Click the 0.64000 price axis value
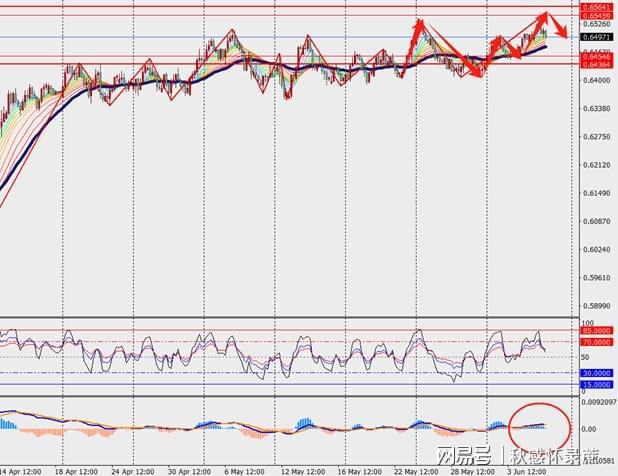618x476 pixels. [596, 80]
